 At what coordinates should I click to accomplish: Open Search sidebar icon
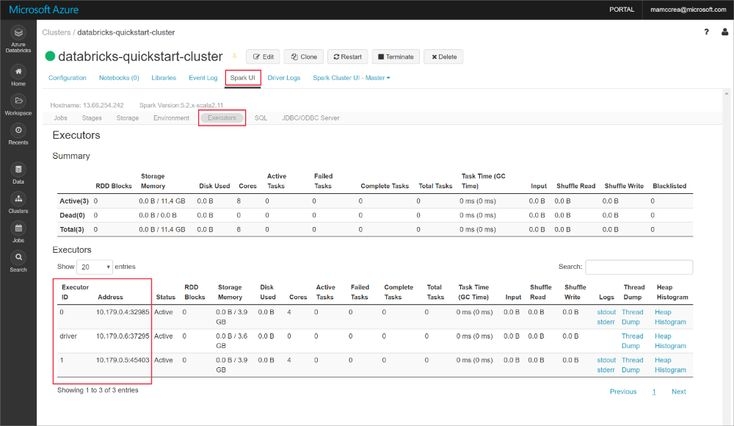[18, 262]
